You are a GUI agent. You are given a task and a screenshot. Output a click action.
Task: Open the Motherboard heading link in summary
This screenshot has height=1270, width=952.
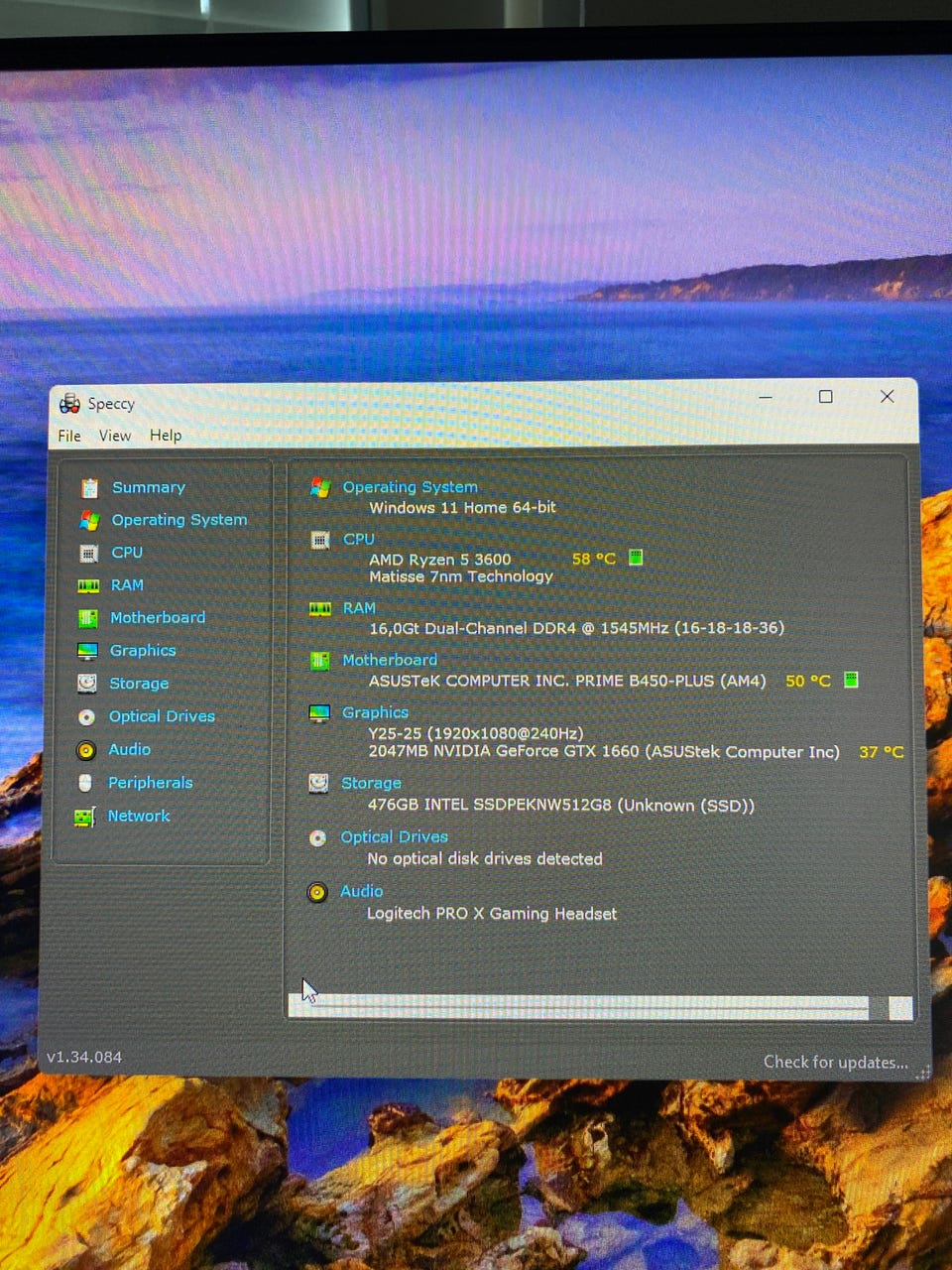click(390, 660)
